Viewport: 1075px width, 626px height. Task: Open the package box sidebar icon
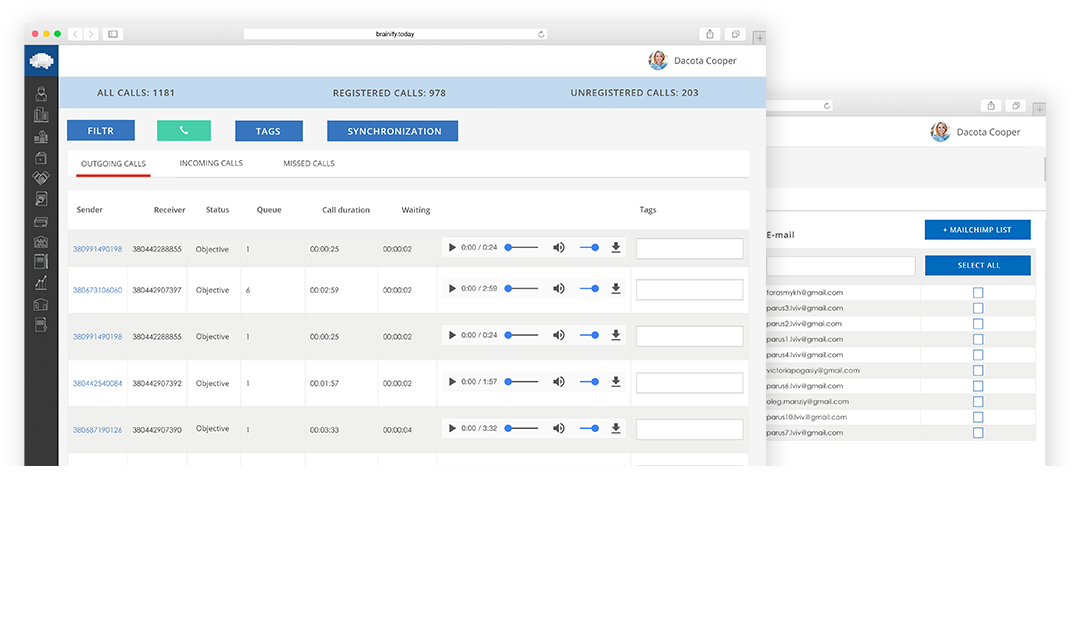[x=41, y=158]
